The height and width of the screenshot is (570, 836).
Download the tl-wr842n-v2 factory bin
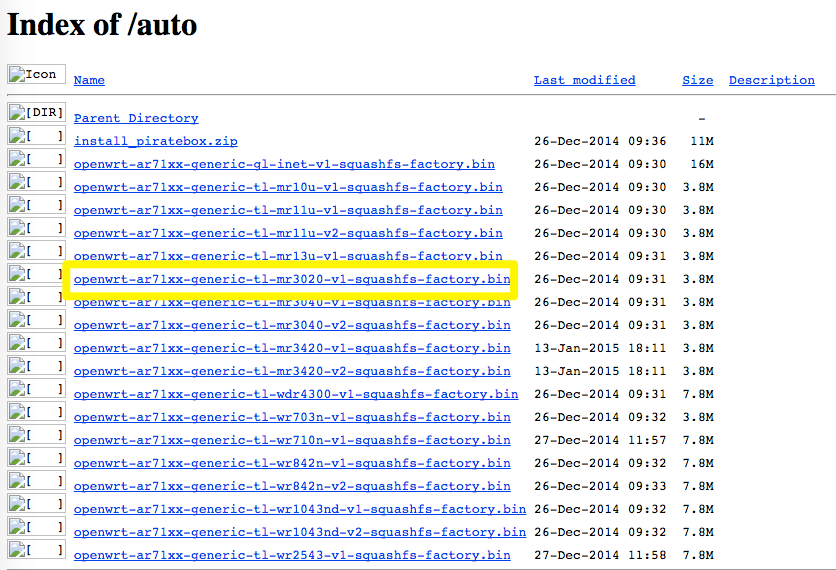tap(292, 485)
